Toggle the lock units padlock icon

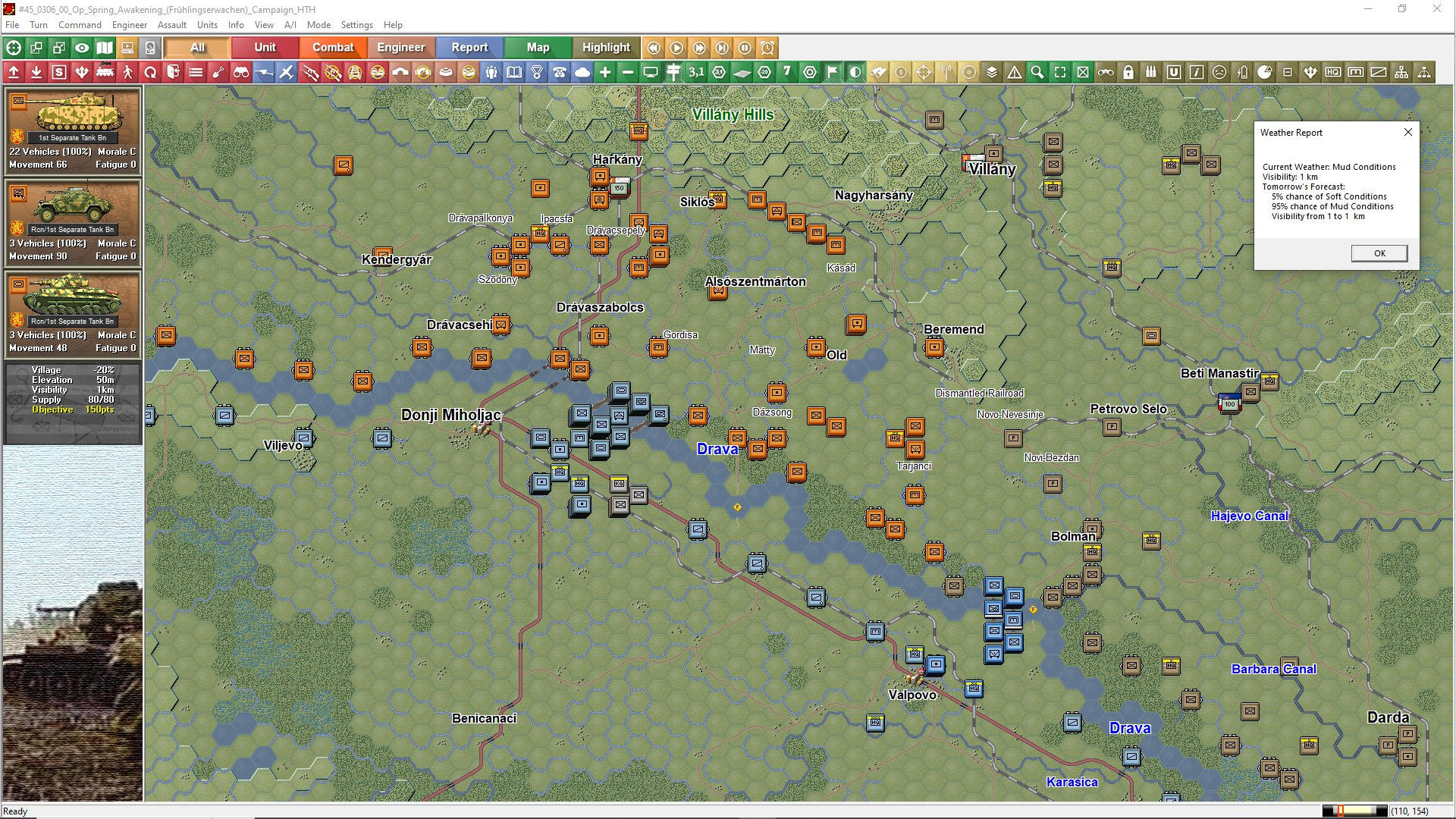pos(1128,72)
